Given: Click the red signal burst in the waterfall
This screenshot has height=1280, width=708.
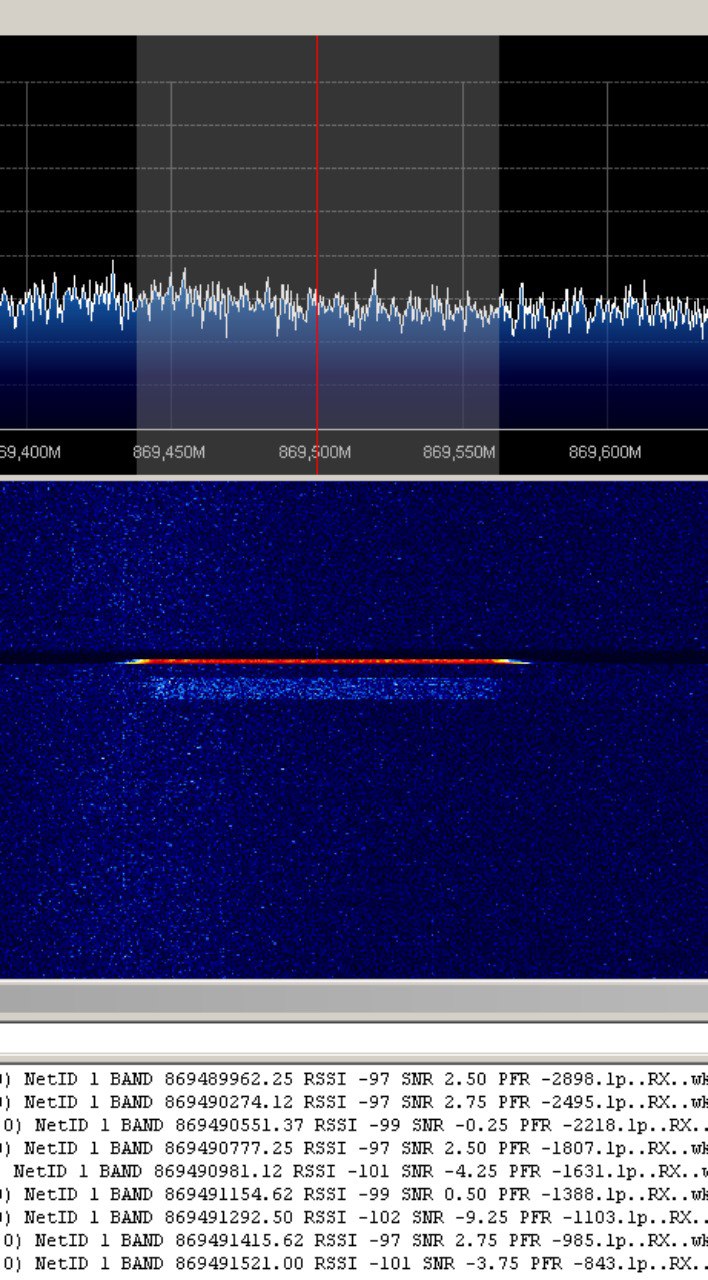Looking at the screenshot, I should pos(320,661).
